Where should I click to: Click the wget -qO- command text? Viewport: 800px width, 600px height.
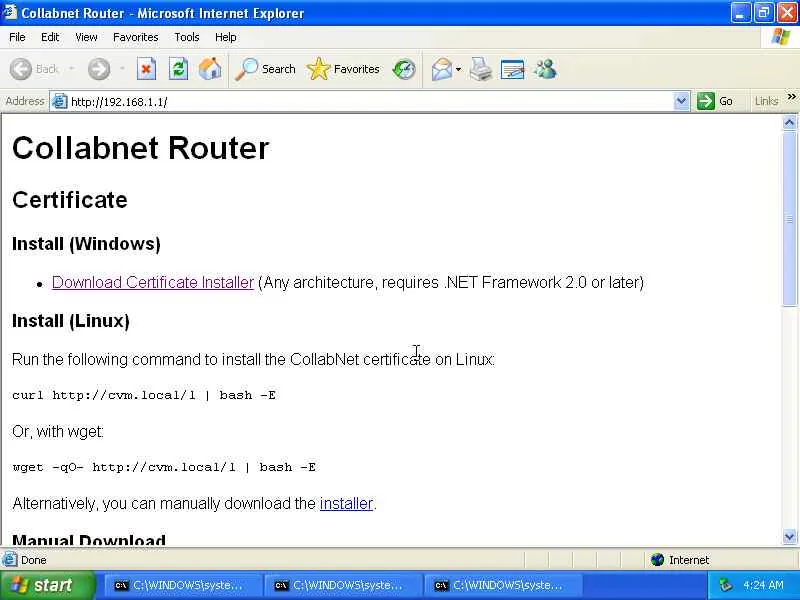[x=164, y=467]
